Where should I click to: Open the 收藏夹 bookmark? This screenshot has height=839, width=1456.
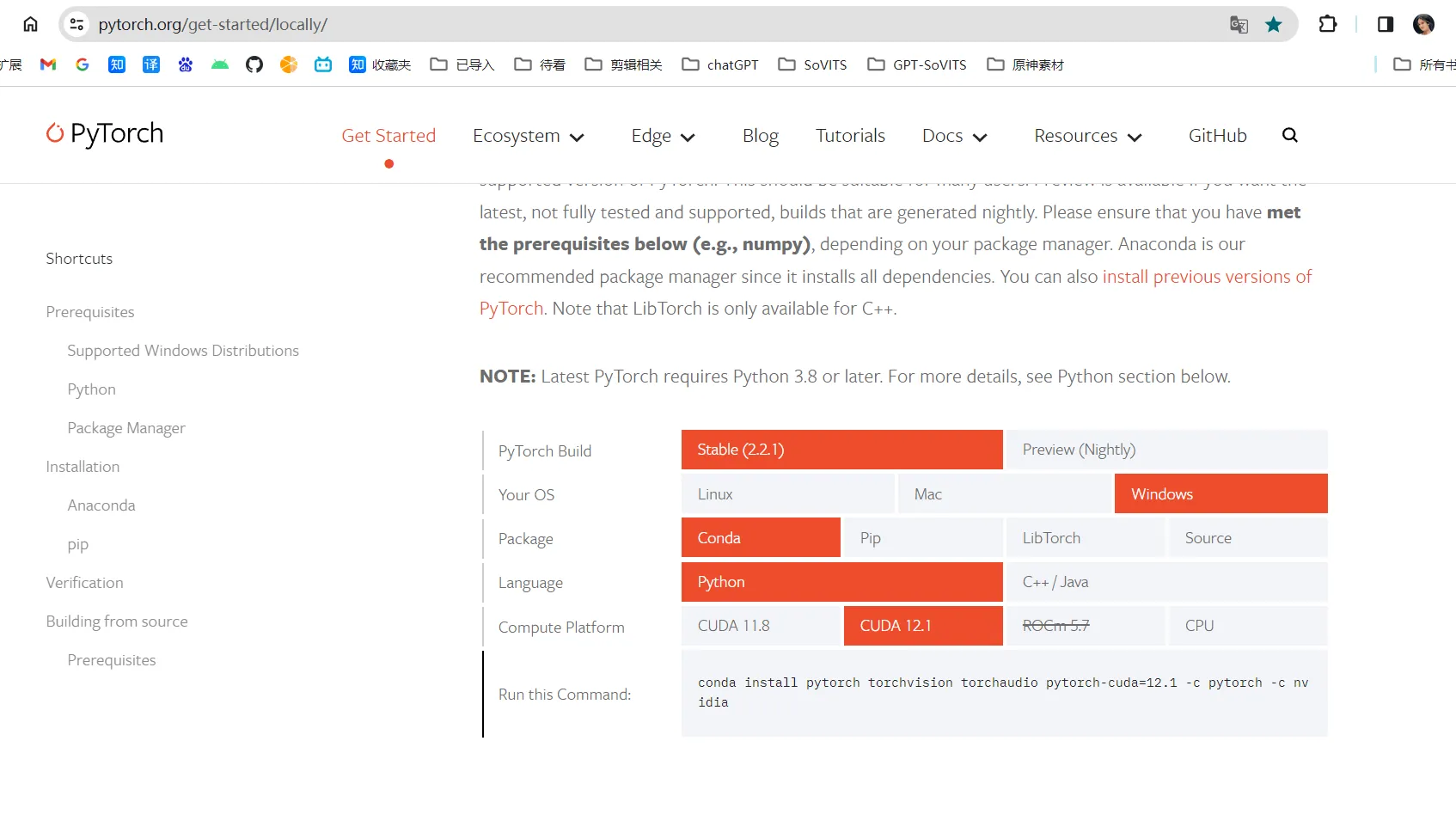point(380,64)
